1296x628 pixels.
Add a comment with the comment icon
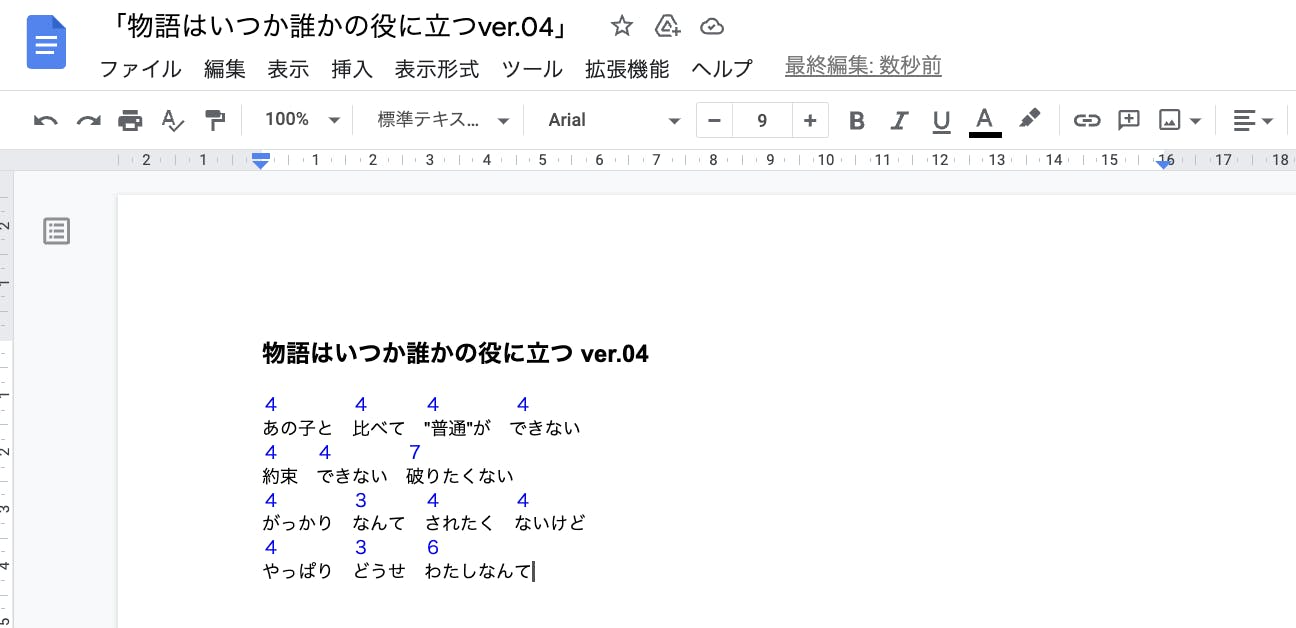(x=1128, y=121)
